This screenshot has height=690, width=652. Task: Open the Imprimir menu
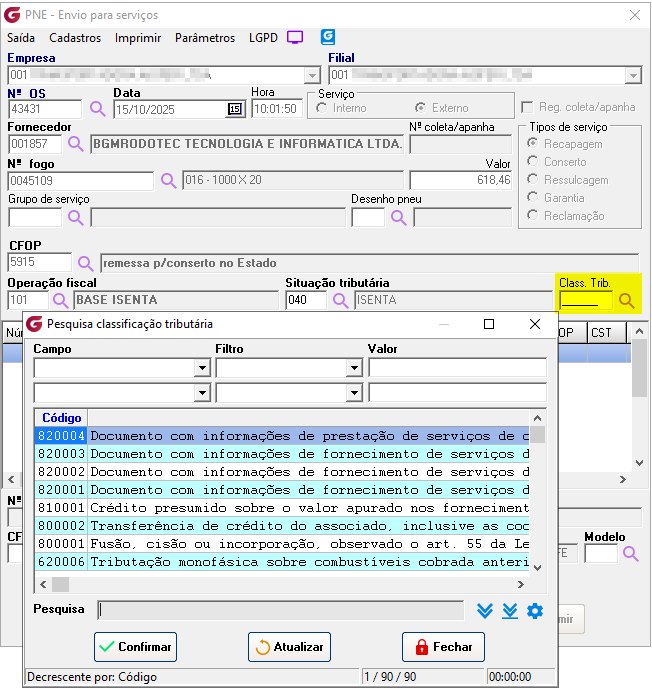pos(138,38)
